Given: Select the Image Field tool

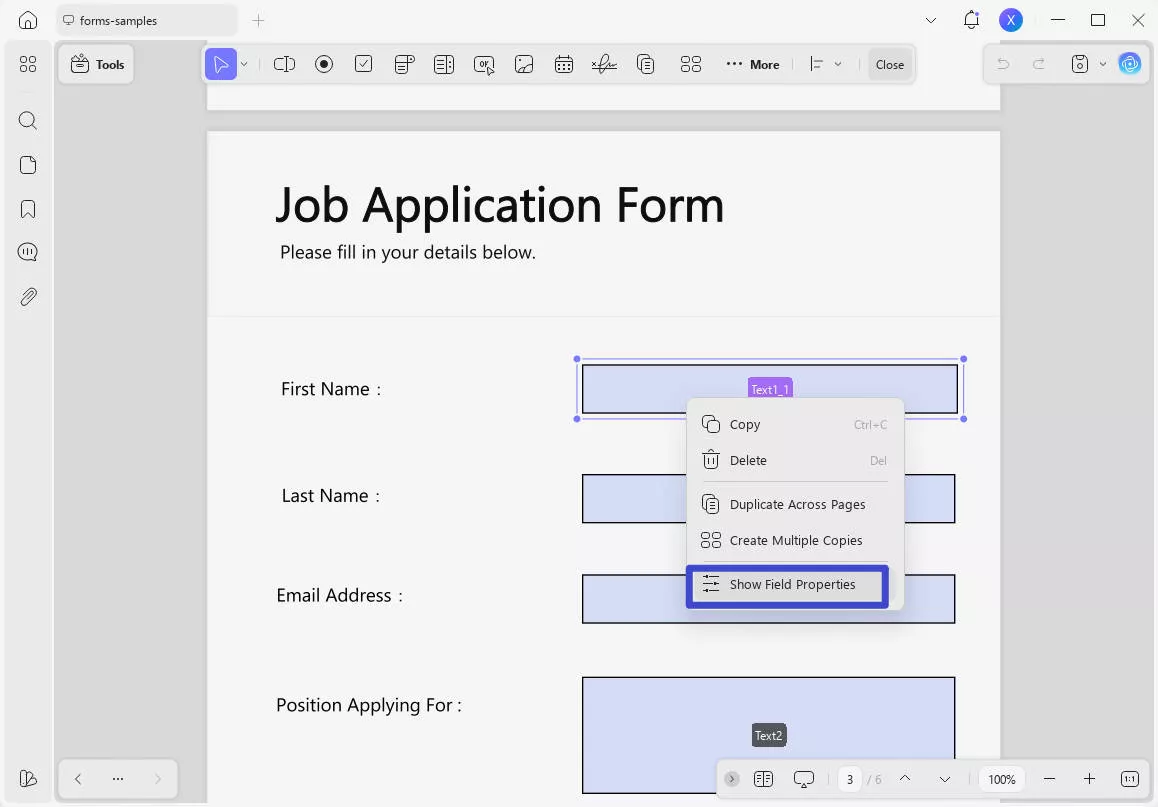Looking at the screenshot, I should (524, 63).
